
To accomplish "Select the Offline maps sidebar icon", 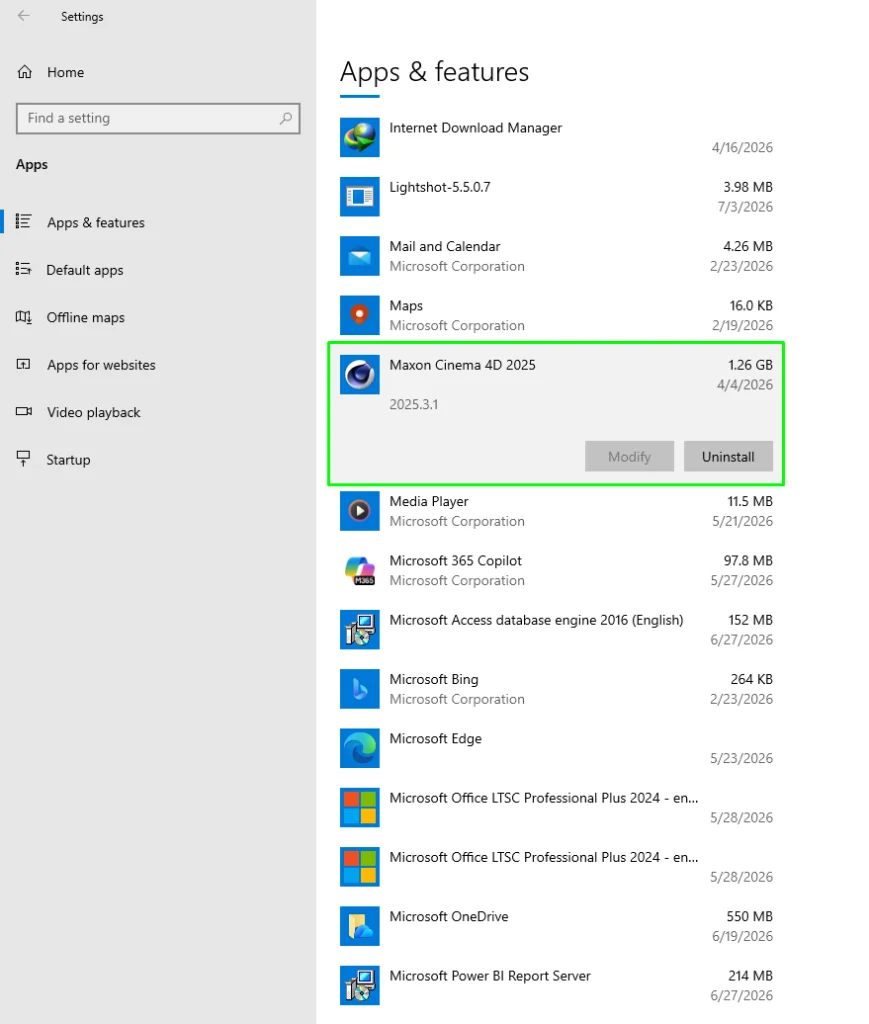I will coord(24,317).
